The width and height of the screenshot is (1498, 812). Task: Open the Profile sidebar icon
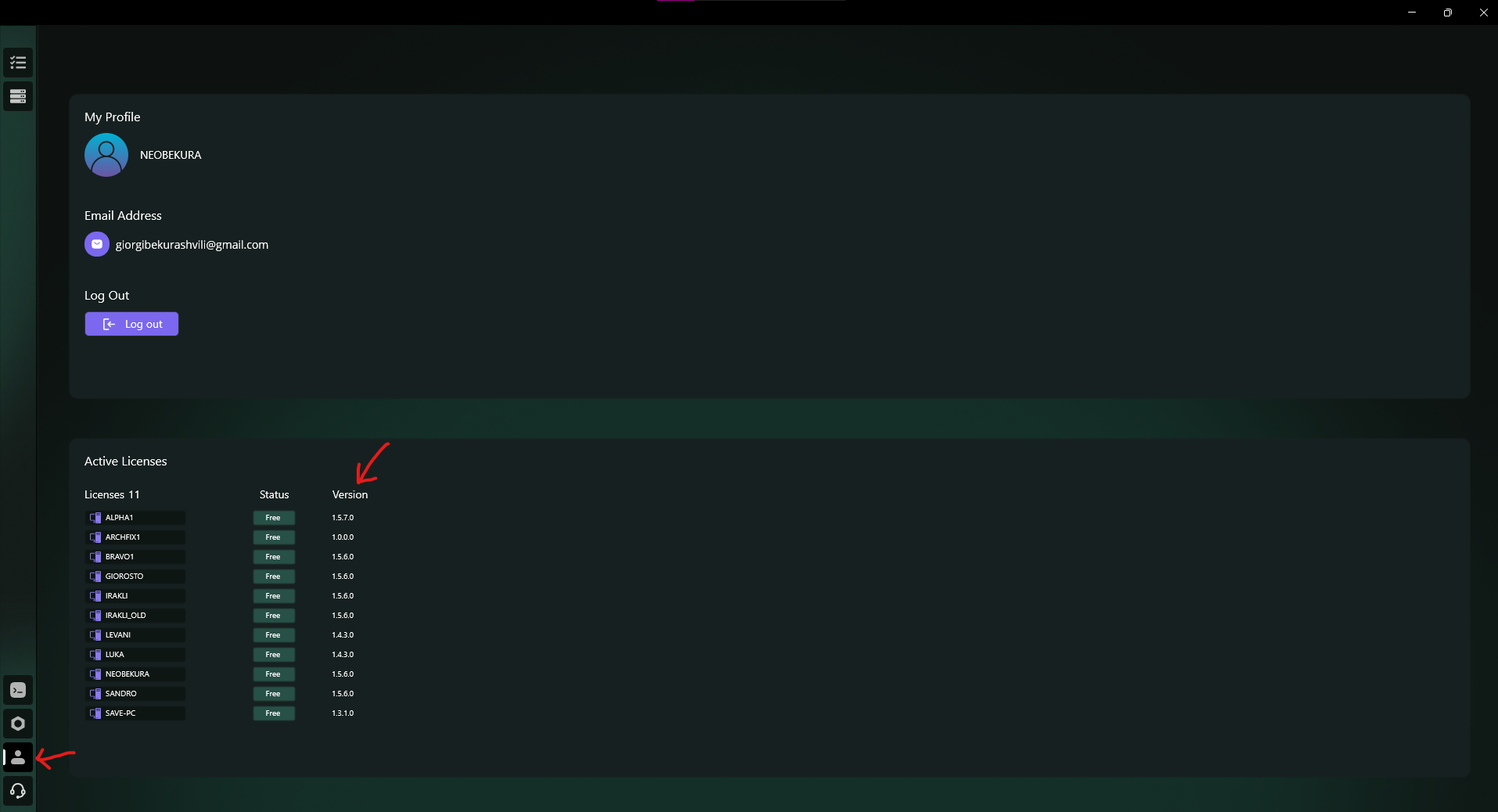tap(17, 757)
